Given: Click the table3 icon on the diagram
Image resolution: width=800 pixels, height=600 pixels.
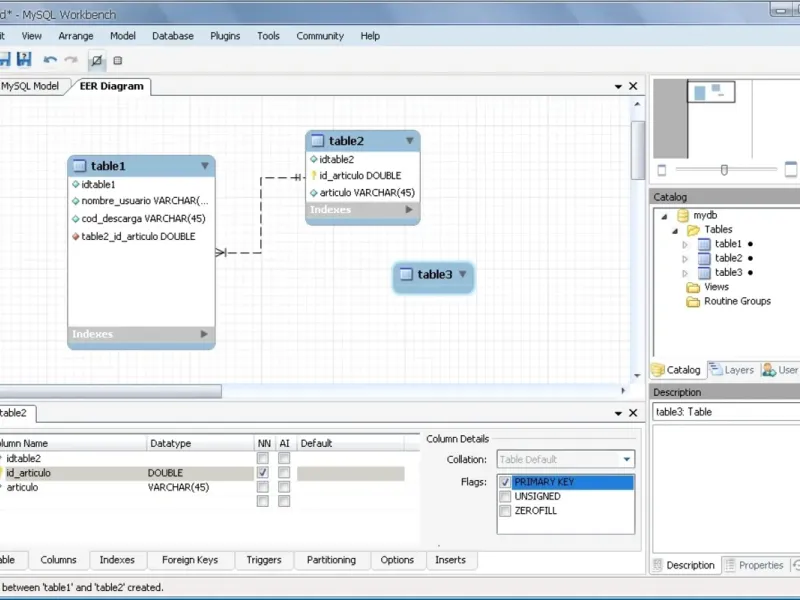Looking at the screenshot, I should pyautogui.click(x=405, y=275).
